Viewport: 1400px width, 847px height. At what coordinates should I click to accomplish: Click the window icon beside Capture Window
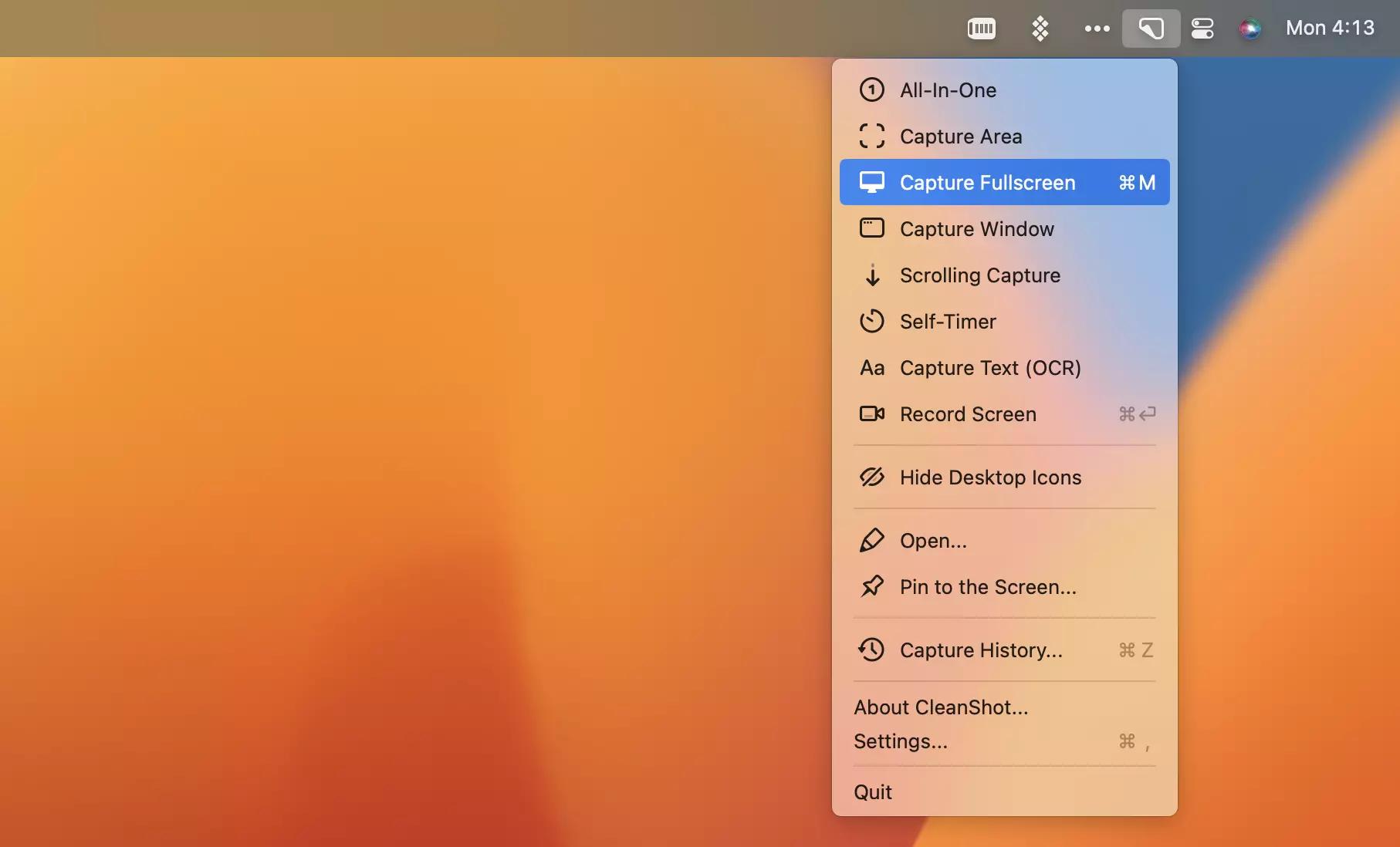coord(872,228)
